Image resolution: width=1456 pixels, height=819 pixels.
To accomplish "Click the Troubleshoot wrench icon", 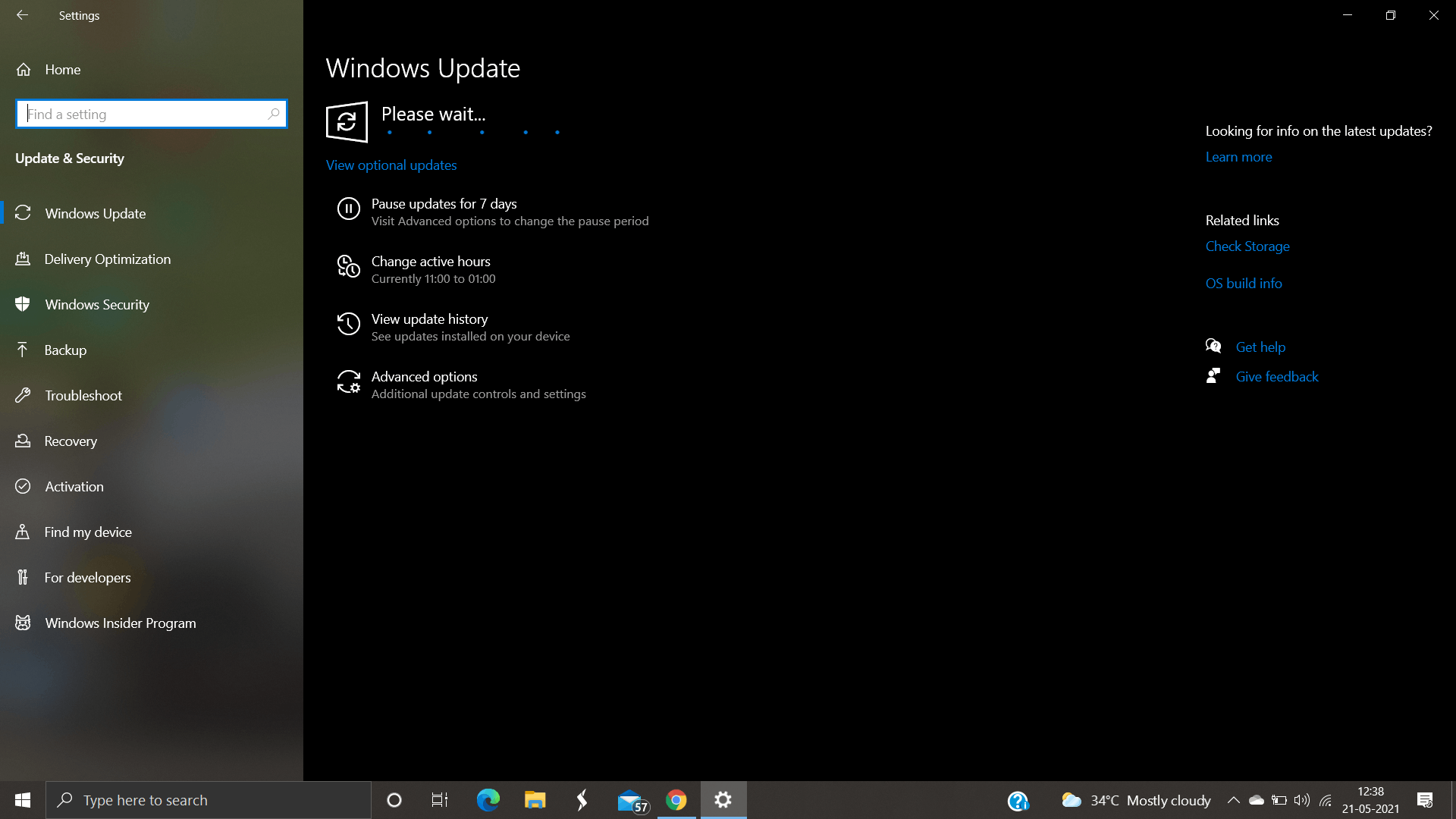I will [x=23, y=395].
